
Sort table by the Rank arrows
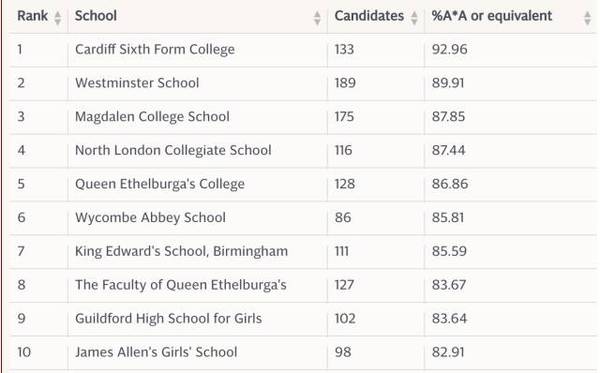57,18
